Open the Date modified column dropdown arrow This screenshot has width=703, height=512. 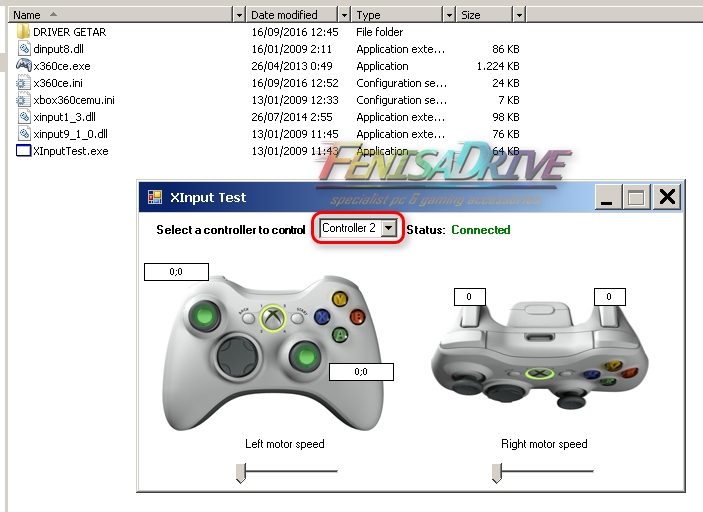tap(344, 15)
